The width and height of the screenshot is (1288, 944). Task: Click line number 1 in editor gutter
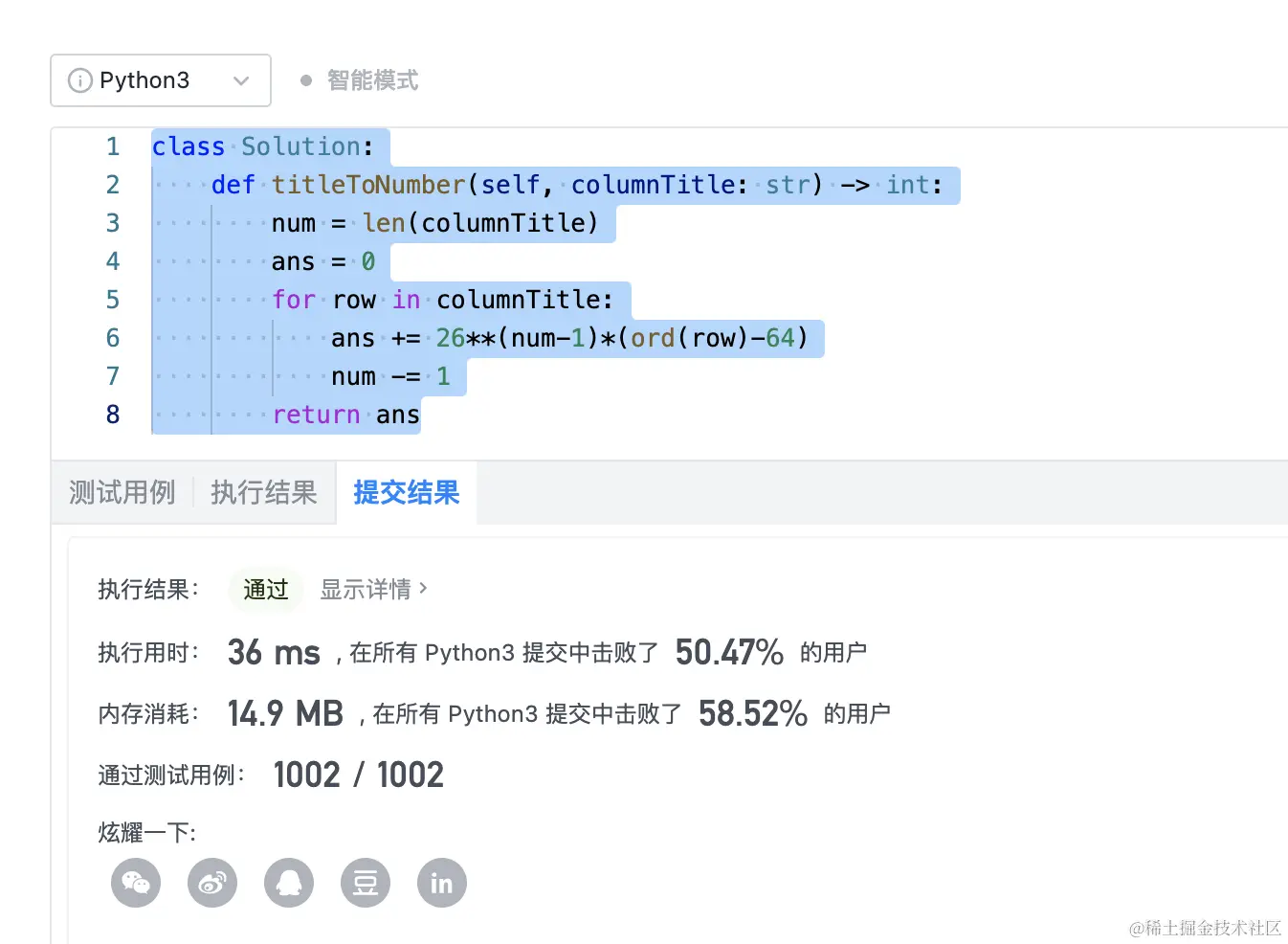coord(113,146)
